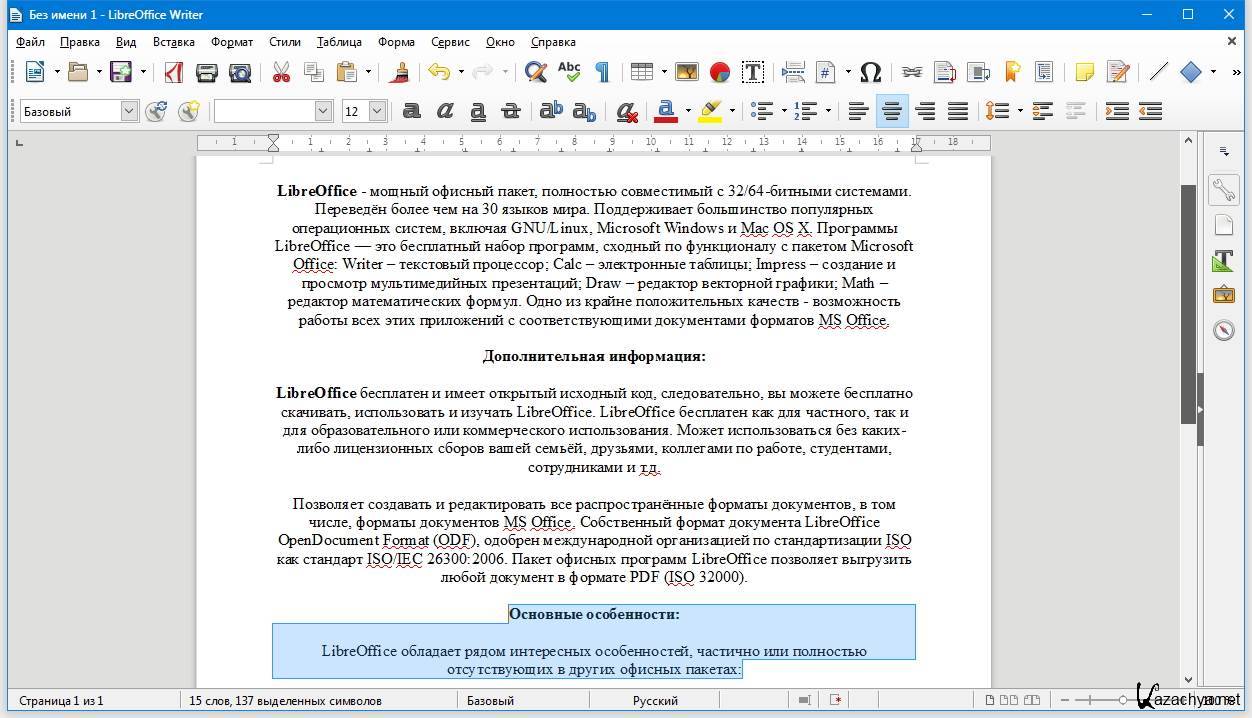Viewport: 1252px width, 718px height.
Task: Open the font size dropdown showing 12
Action: pyautogui.click(x=377, y=111)
